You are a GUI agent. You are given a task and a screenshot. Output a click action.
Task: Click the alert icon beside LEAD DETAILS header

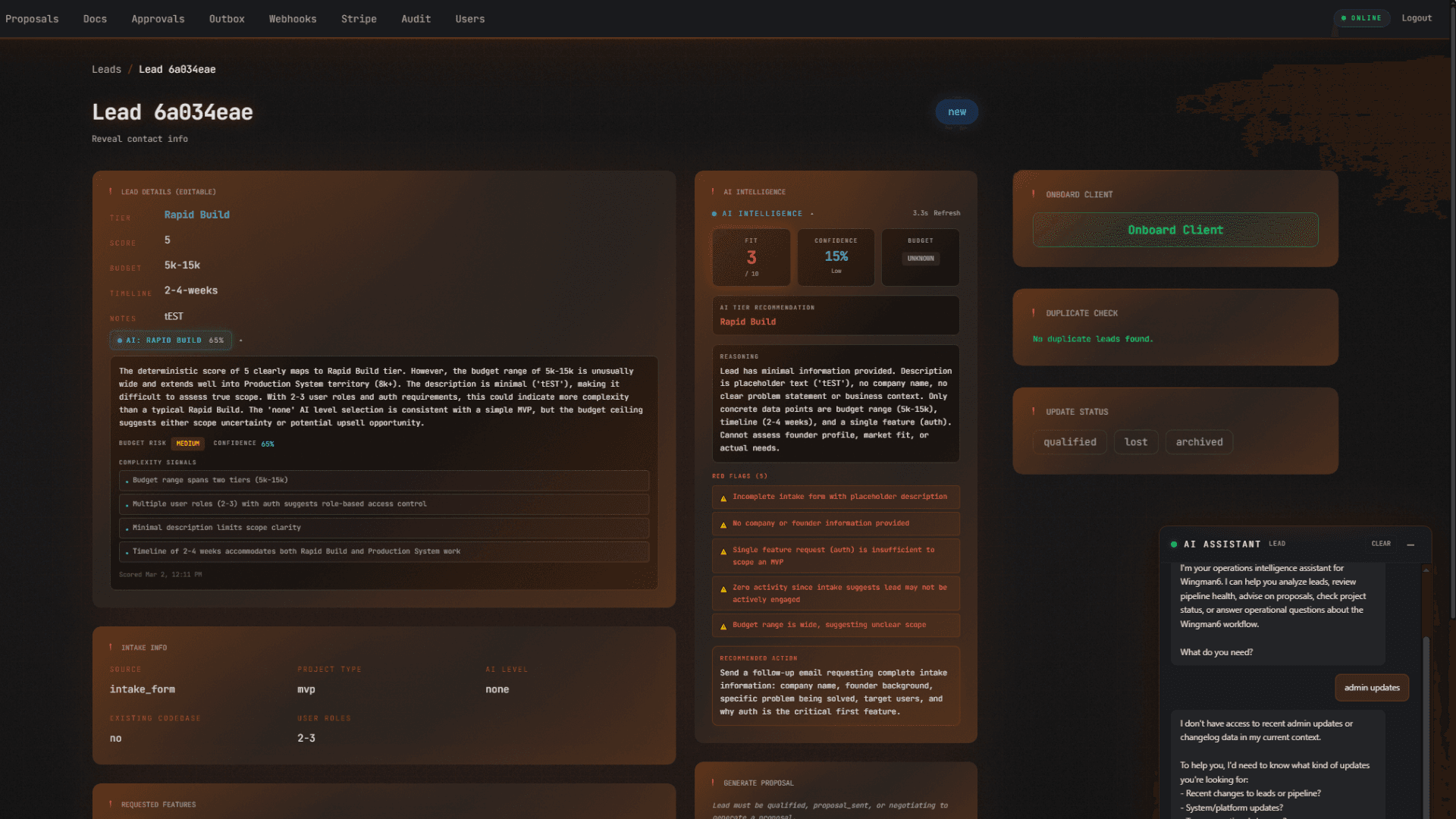click(x=111, y=192)
